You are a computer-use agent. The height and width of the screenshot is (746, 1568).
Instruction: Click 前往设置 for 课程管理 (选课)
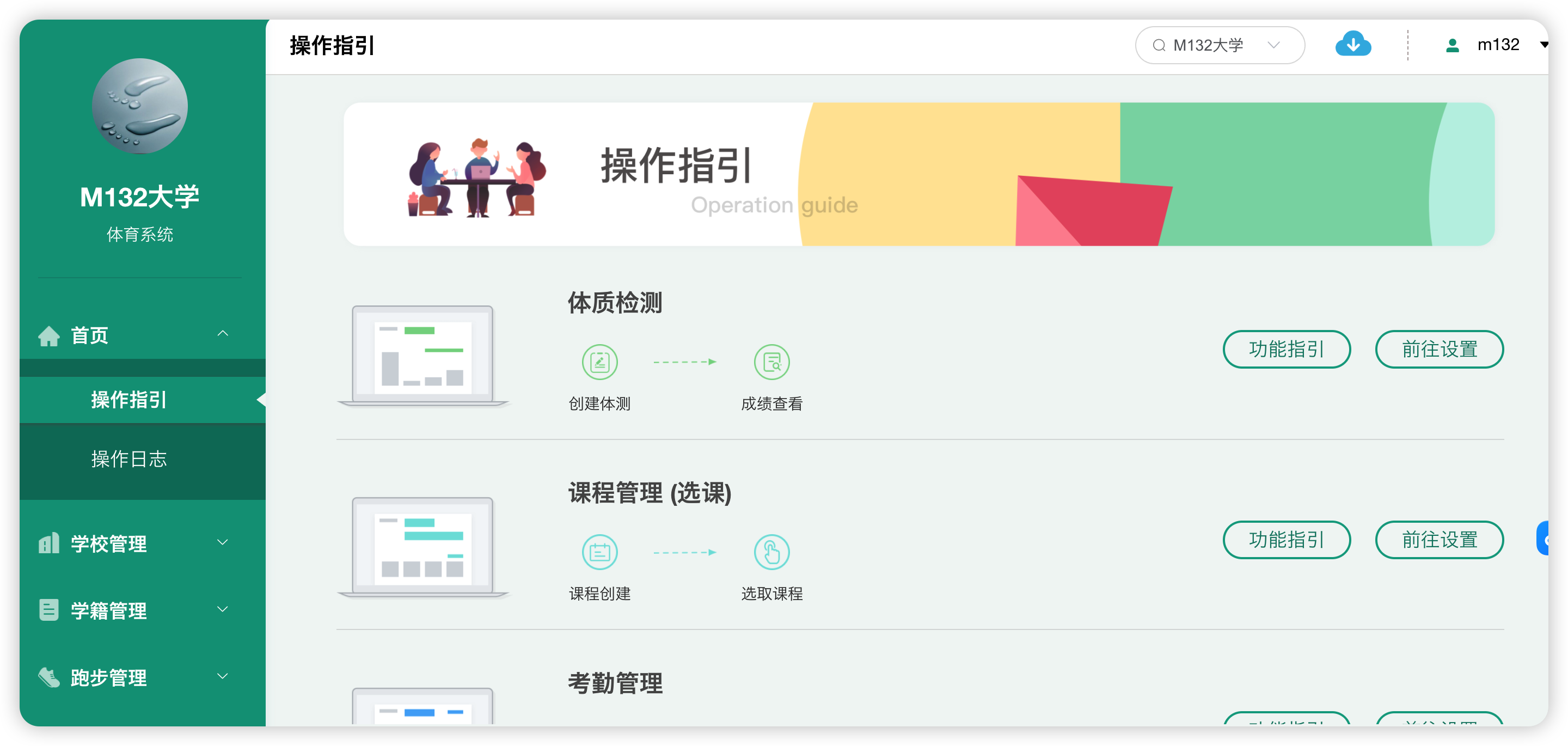1439,540
